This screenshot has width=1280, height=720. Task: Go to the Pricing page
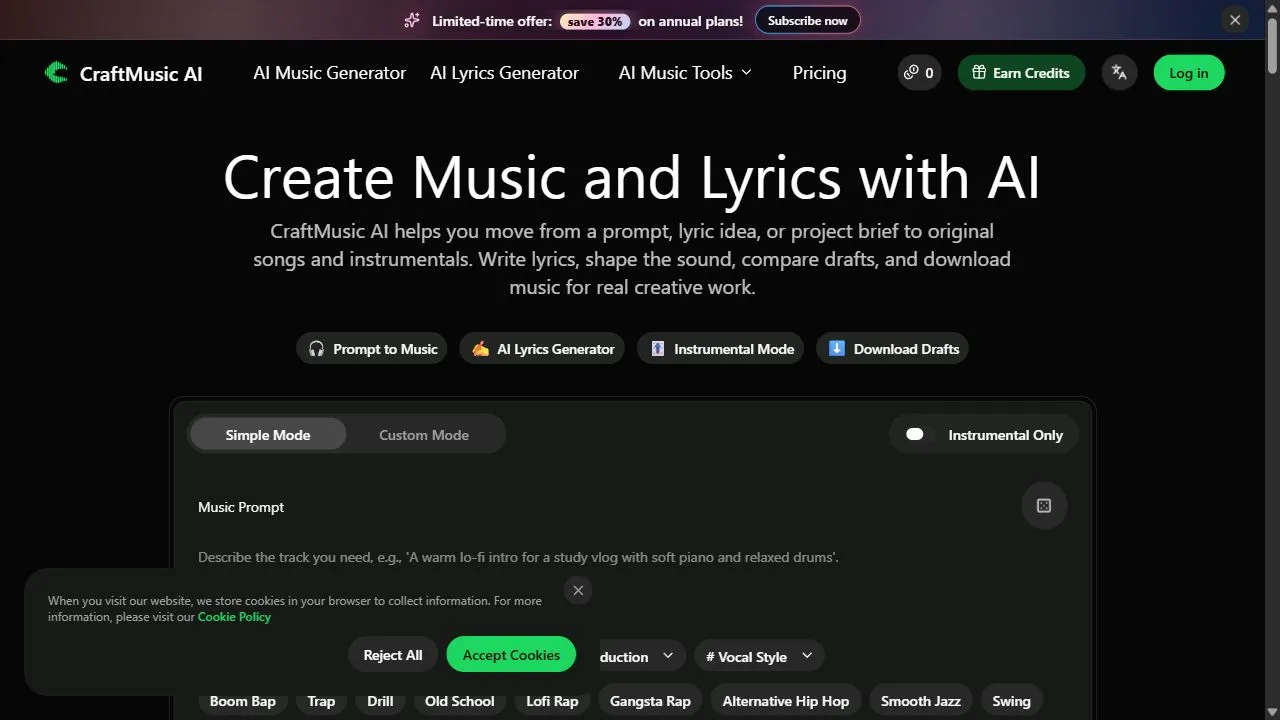[819, 73]
